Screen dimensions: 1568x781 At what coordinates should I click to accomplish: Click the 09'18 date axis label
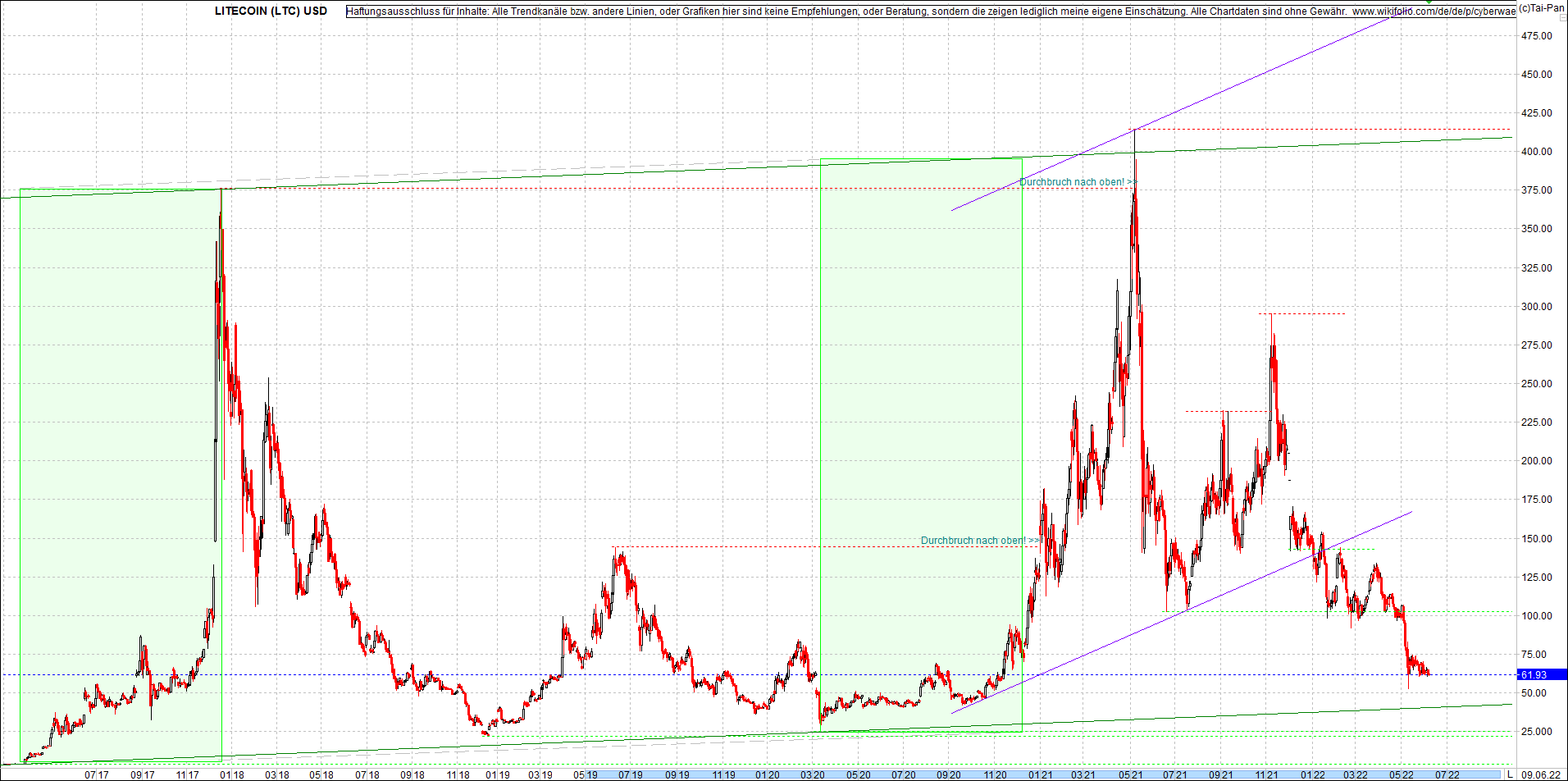[x=413, y=775]
